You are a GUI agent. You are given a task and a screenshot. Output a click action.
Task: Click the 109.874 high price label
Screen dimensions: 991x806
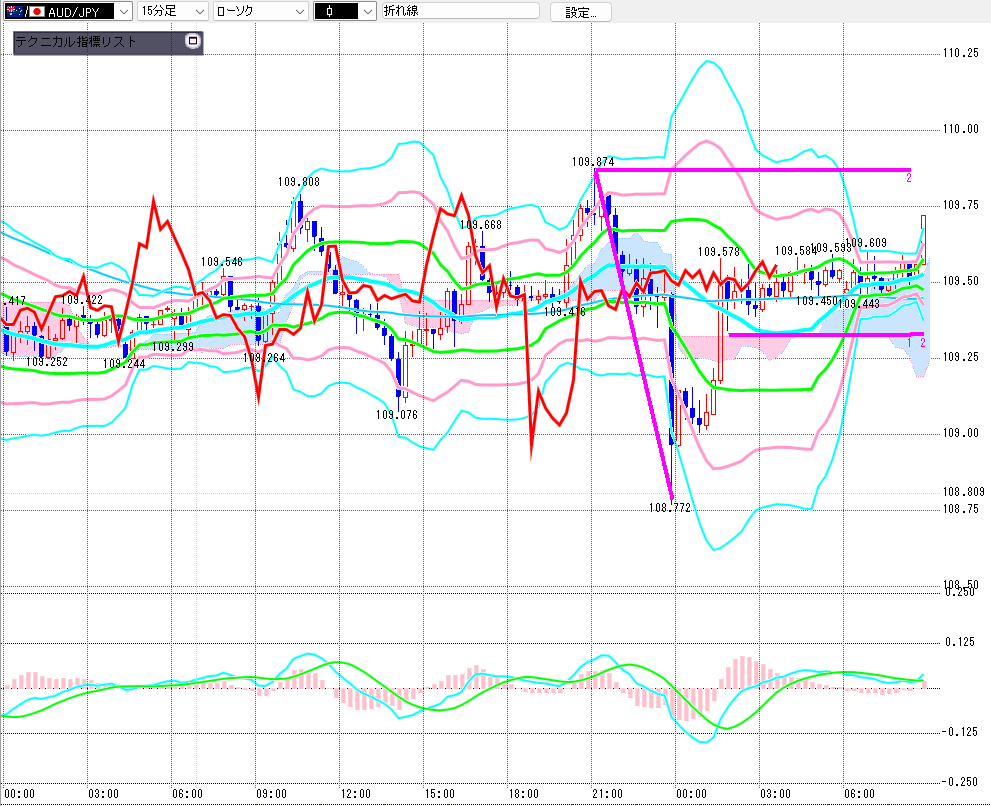click(593, 161)
